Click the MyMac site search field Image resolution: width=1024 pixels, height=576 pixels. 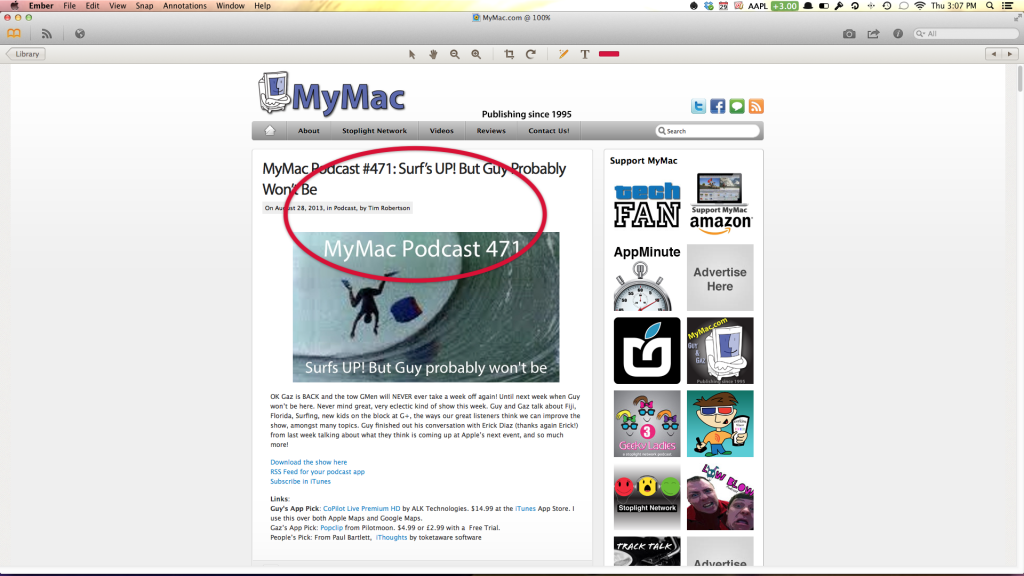pyautogui.click(x=708, y=131)
